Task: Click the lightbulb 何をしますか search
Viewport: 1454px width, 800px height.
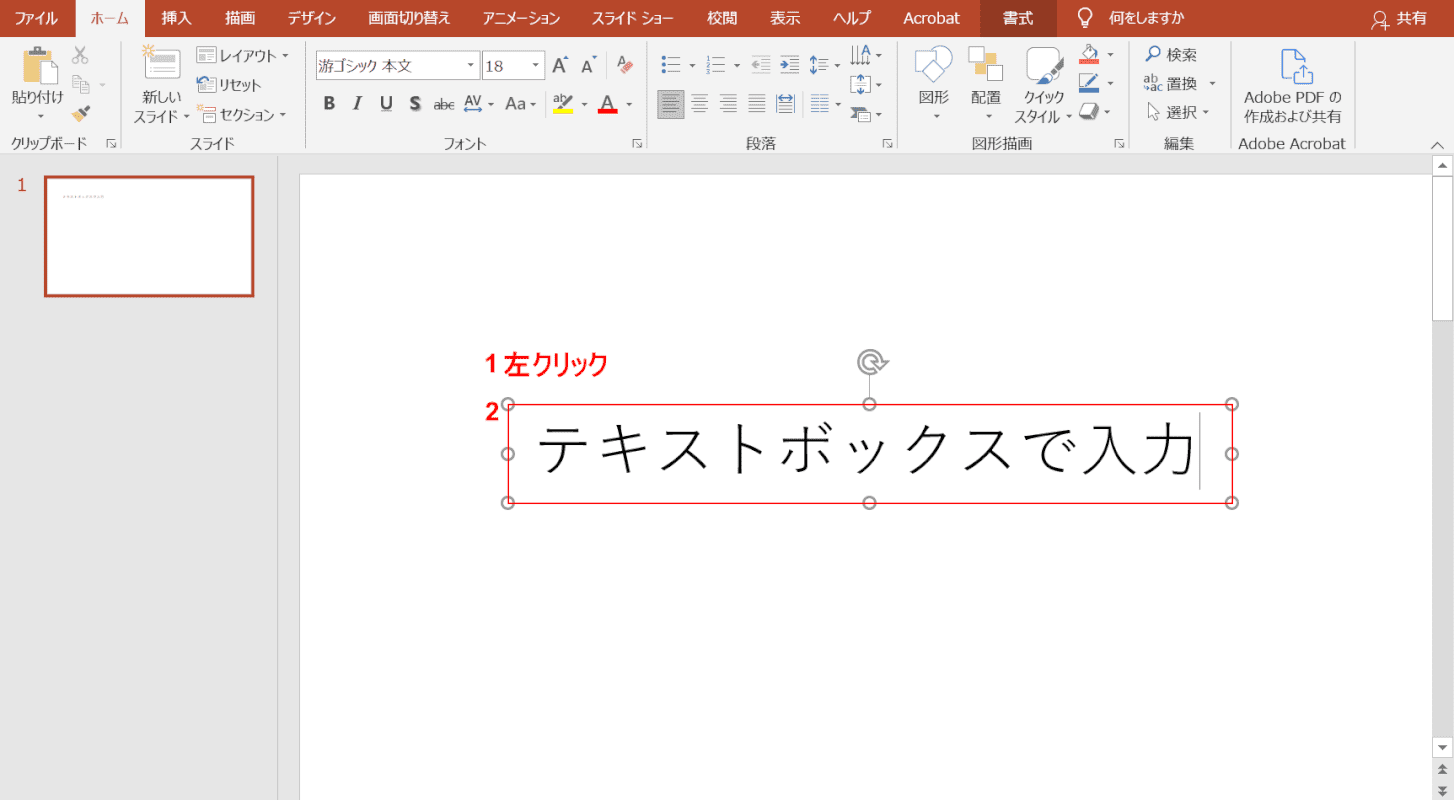Action: [x=1085, y=18]
